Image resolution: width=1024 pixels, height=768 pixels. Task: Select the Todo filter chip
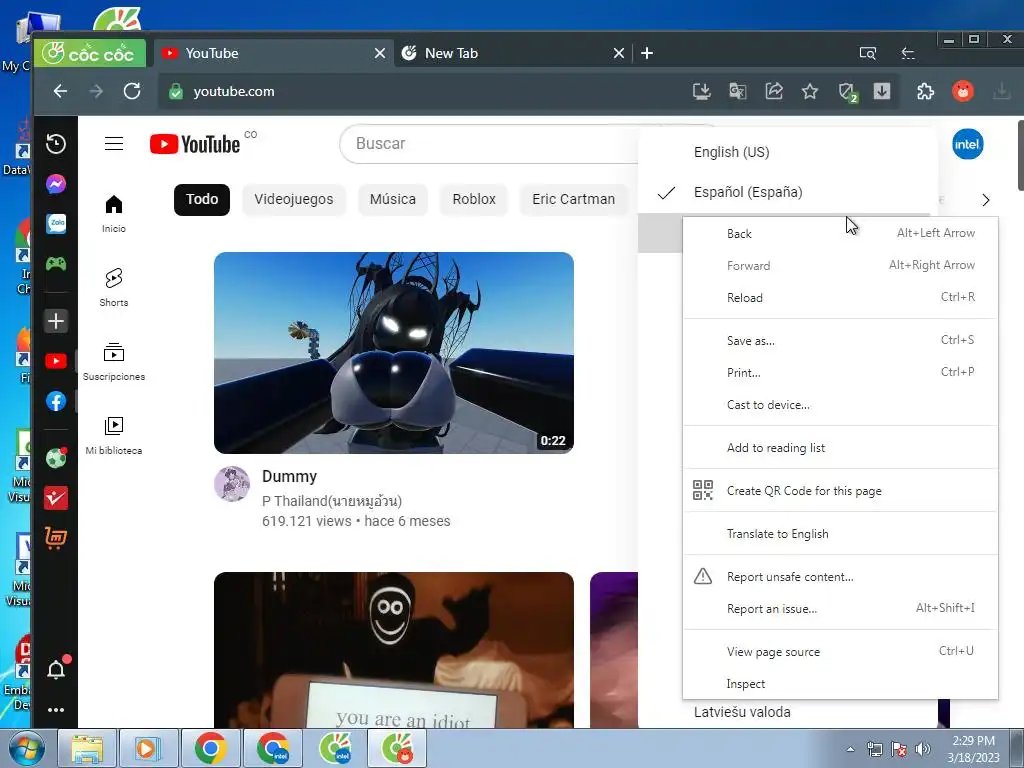tap(202, 200)
